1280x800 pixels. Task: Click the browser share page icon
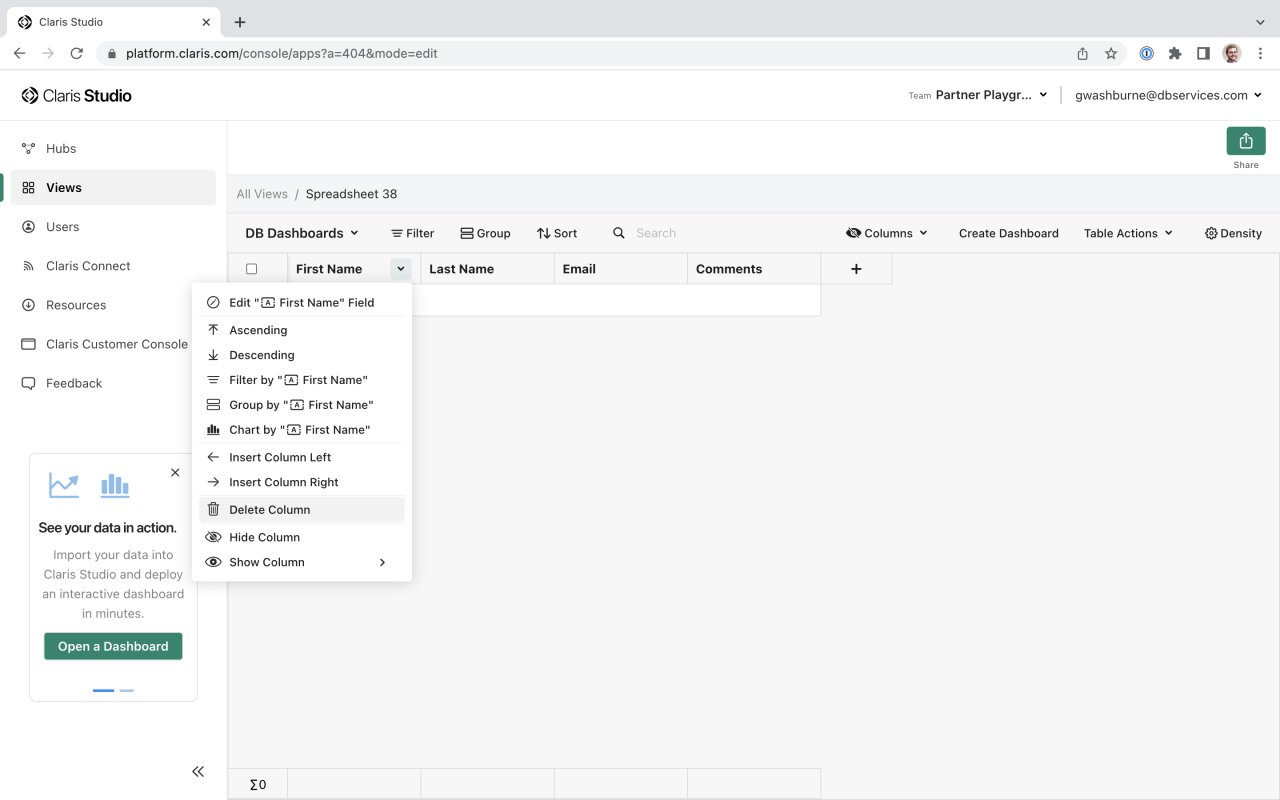click(x=1082, y=54)
